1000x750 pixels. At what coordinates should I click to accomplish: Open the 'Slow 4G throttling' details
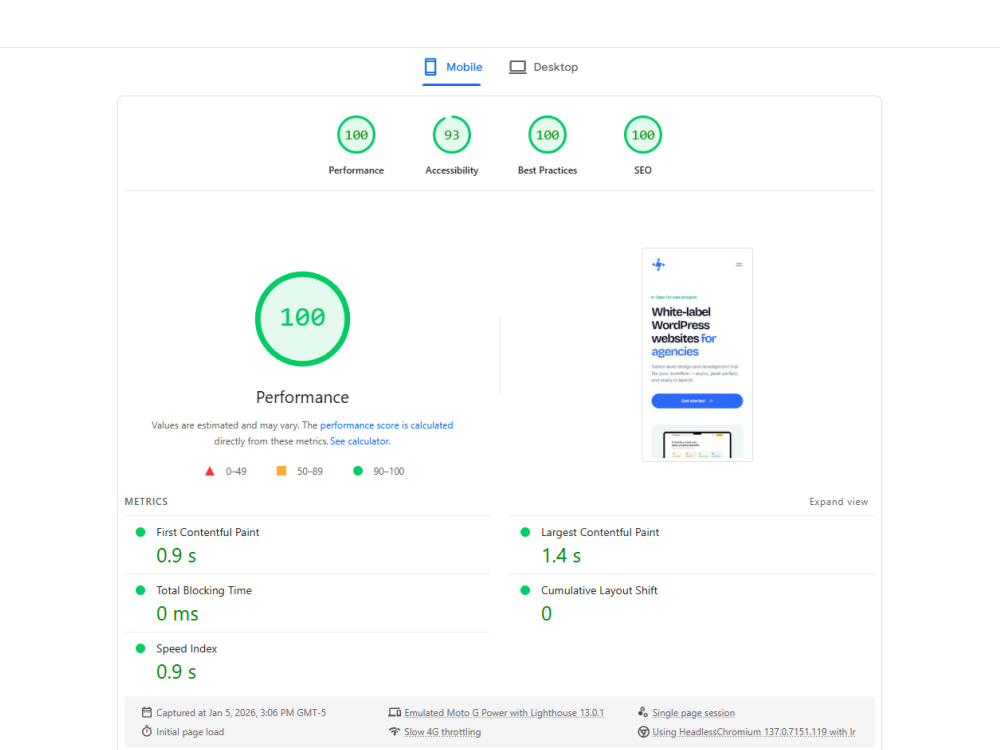[443, 732]
